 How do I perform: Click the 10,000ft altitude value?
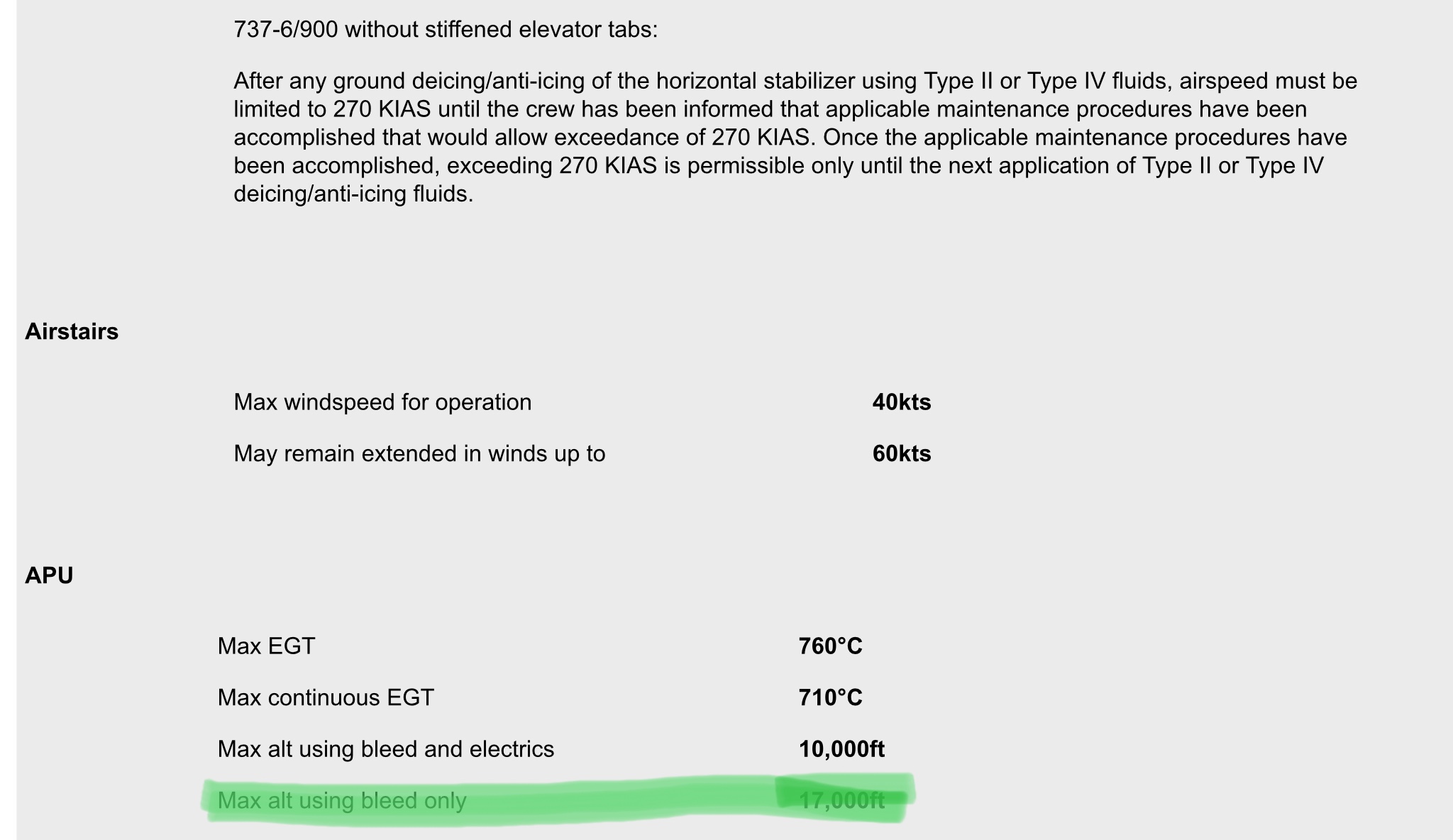pos(841,749)
